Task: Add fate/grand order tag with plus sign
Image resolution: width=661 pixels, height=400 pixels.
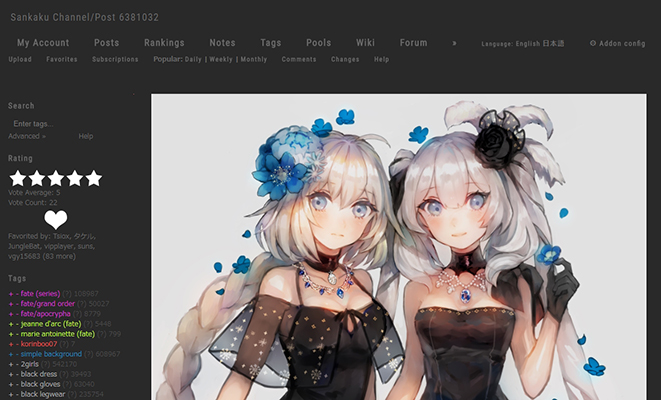Action: [11, 304]
